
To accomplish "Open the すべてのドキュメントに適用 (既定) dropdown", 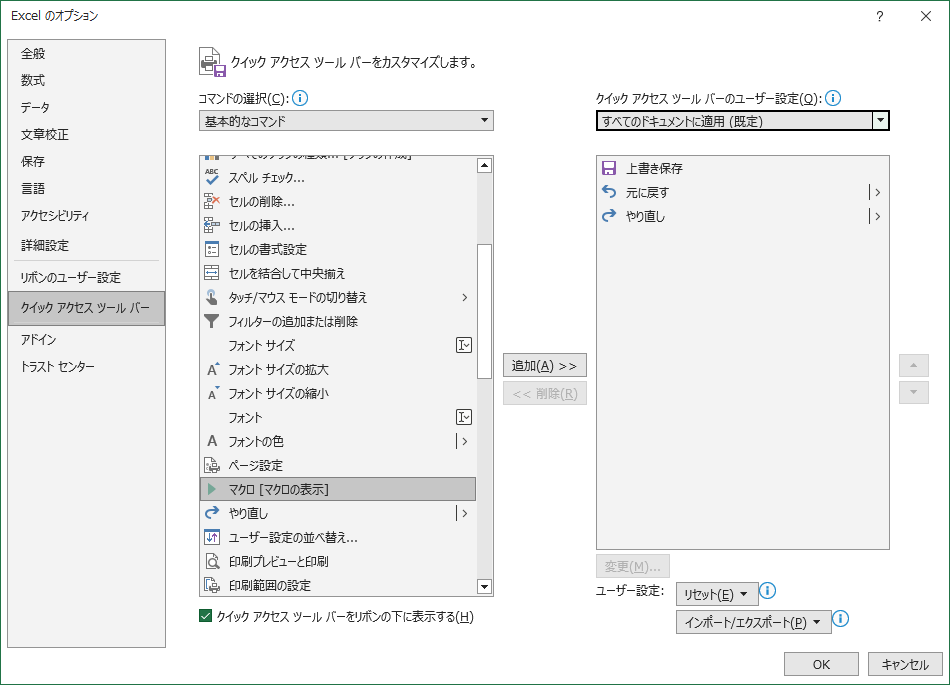I will pos(742,121).
